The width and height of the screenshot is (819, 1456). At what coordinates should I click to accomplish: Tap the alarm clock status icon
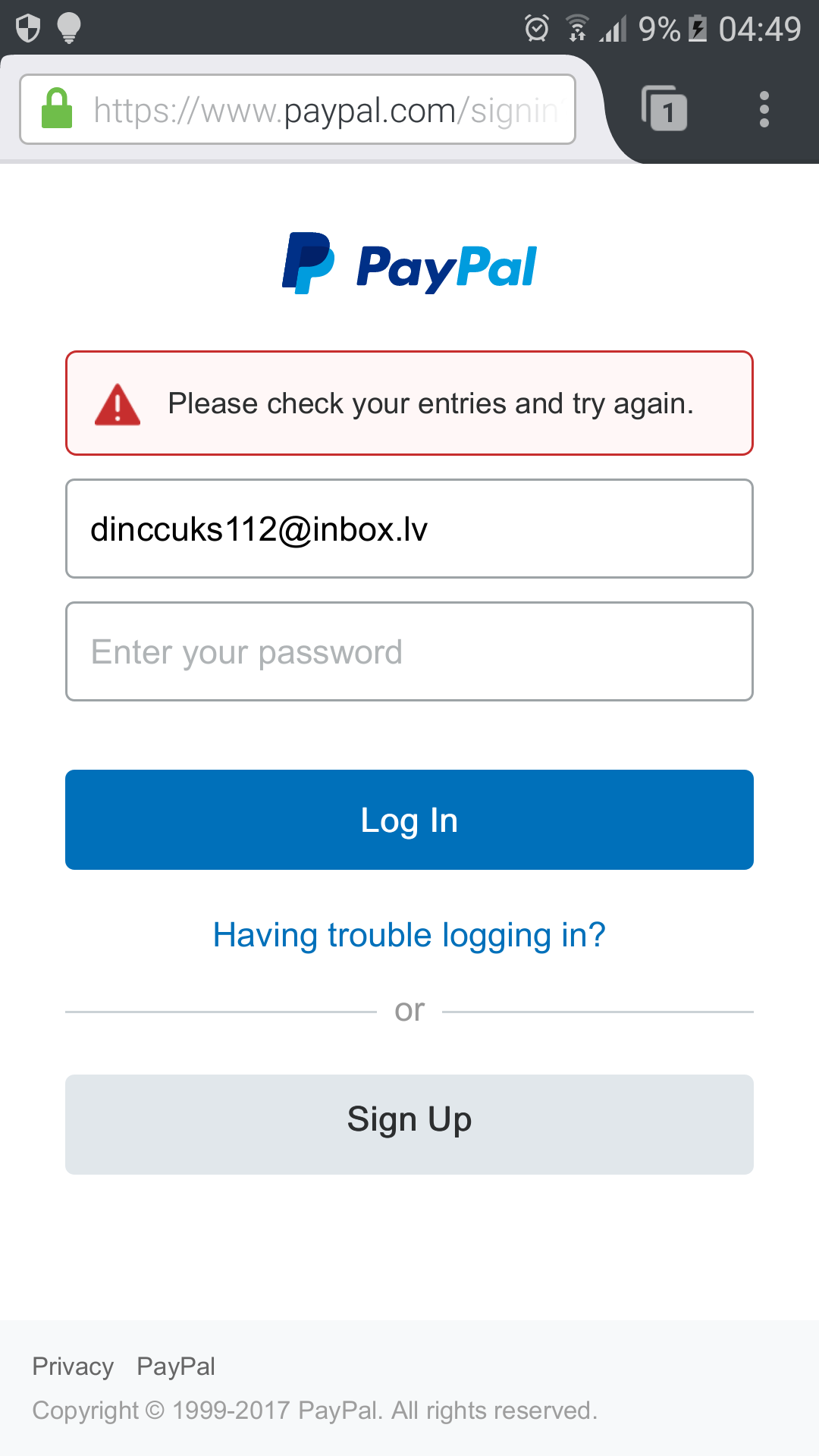tap(537, 29)
